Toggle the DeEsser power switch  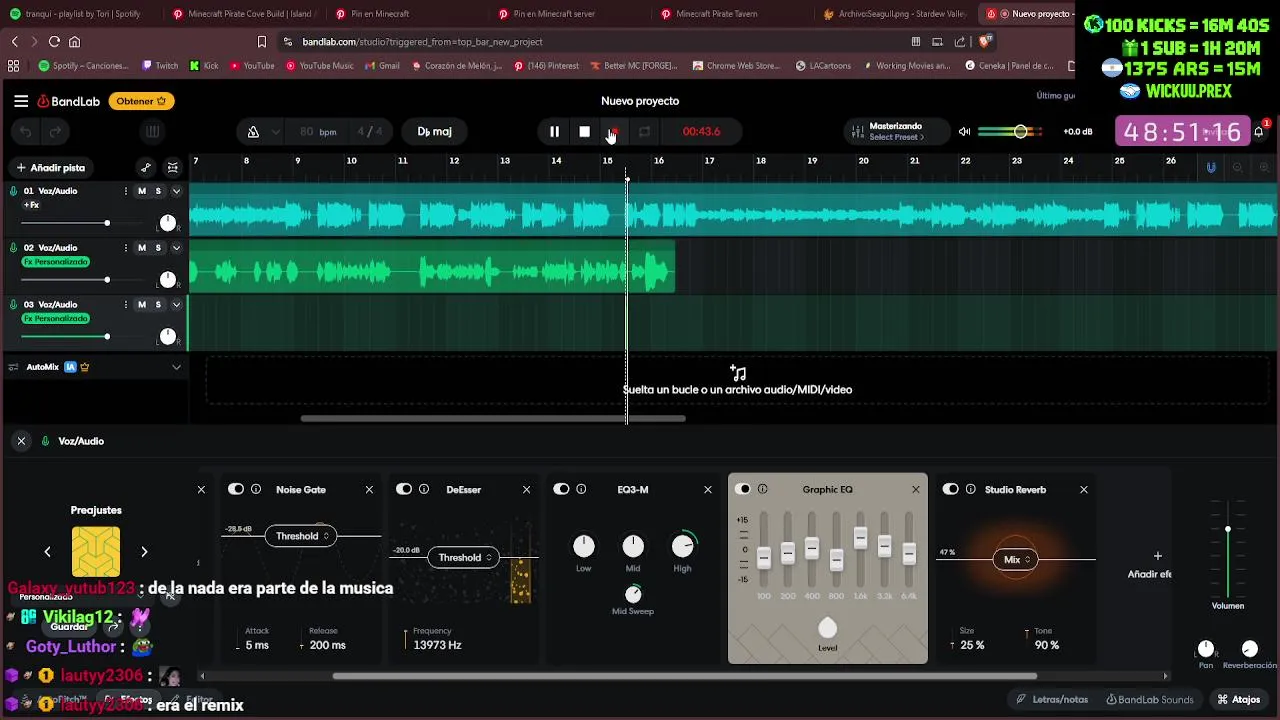404,489
